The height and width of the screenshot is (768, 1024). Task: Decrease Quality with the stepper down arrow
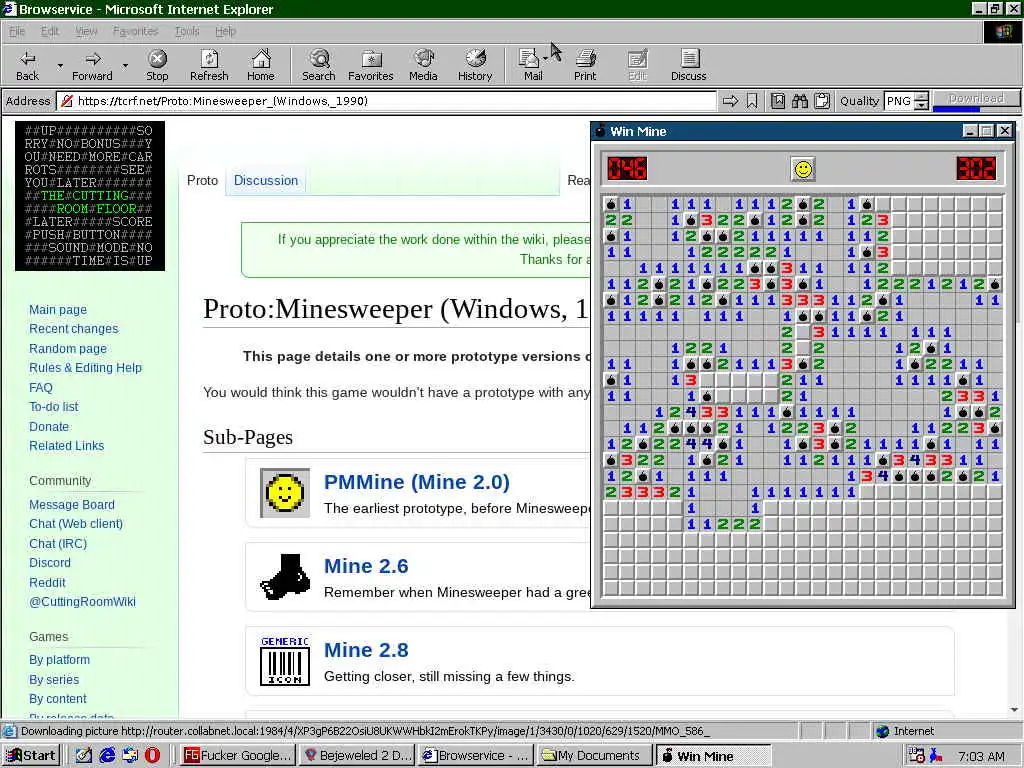pyautogui.click(x=921, y=105)
